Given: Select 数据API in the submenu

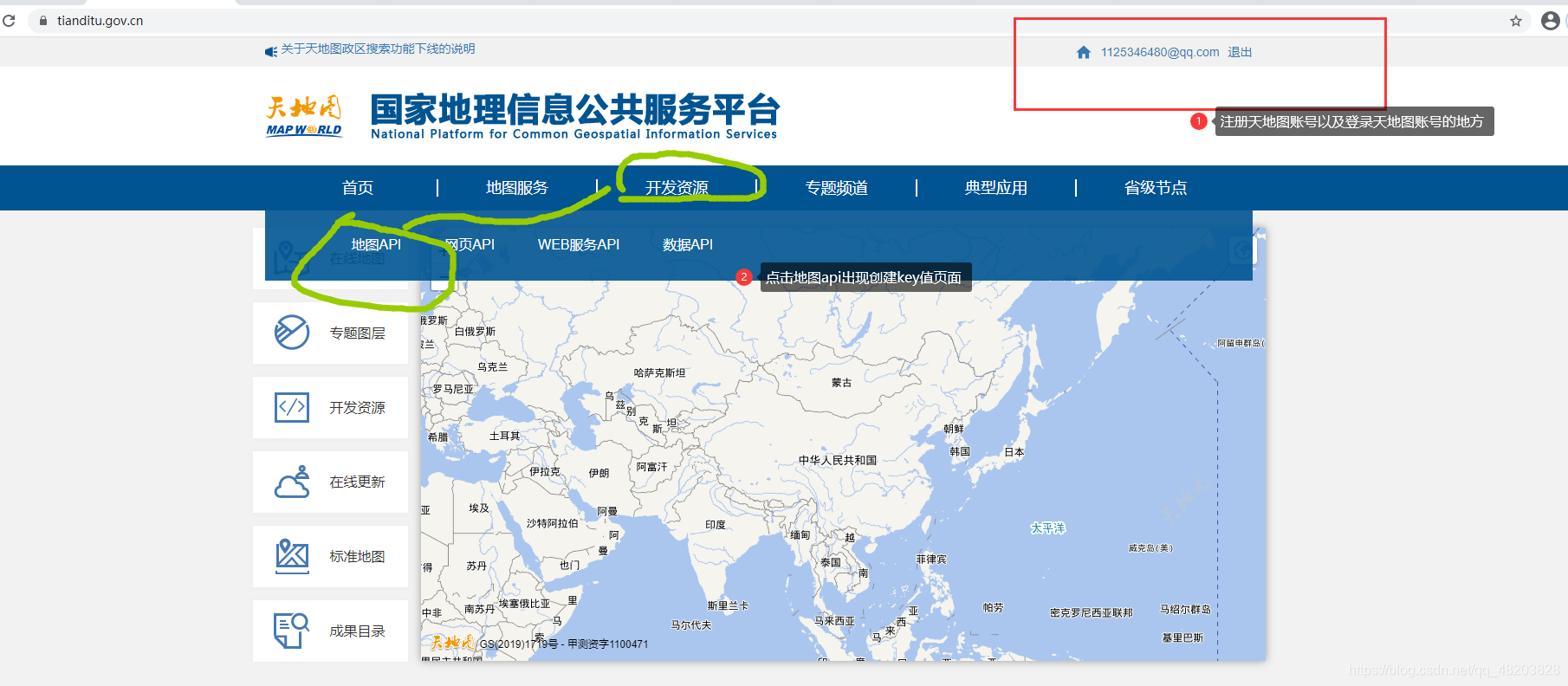Looking at the screenshot, I should 688,245.
